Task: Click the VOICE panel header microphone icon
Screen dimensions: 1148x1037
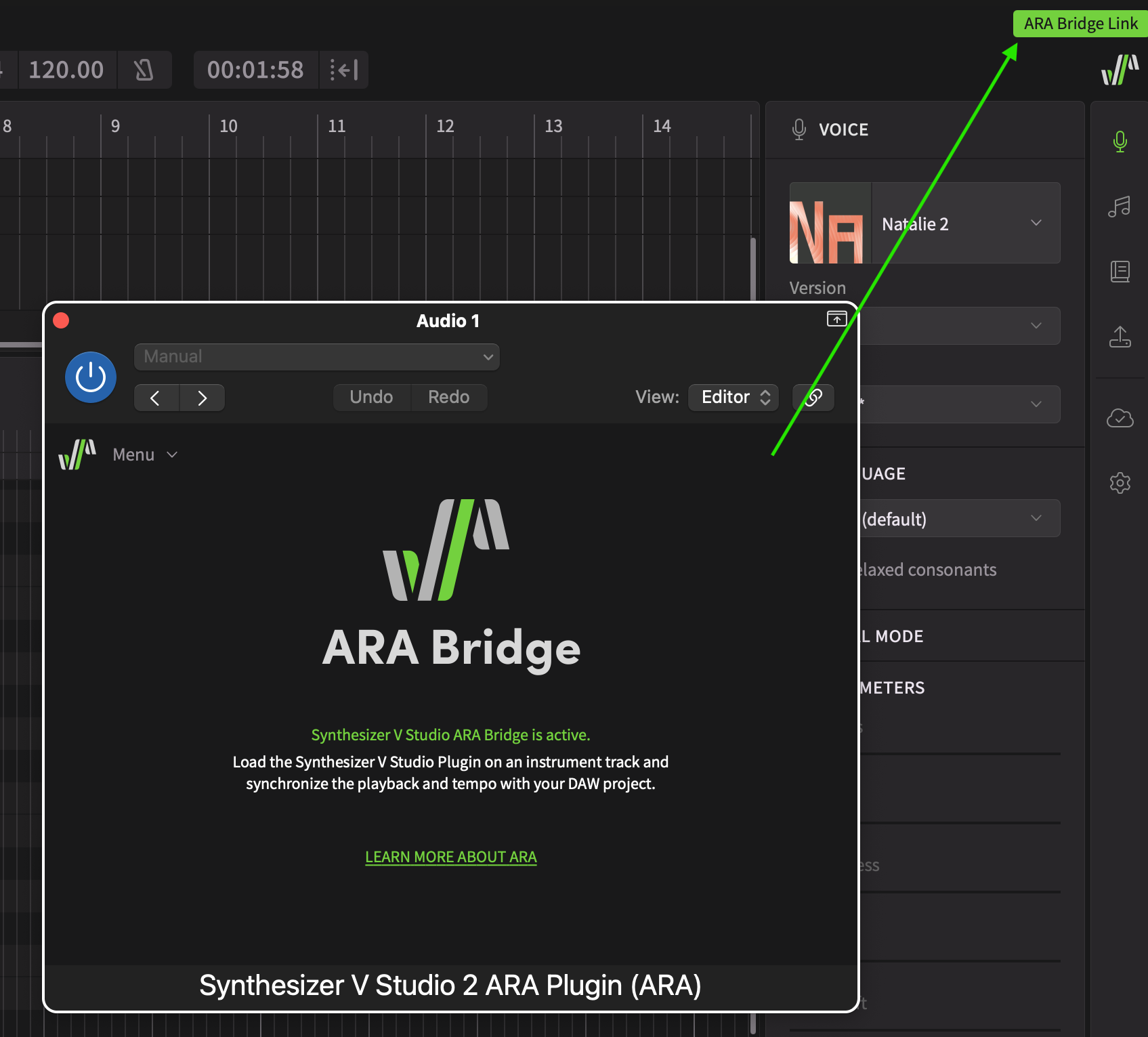Action: (799, 129)
